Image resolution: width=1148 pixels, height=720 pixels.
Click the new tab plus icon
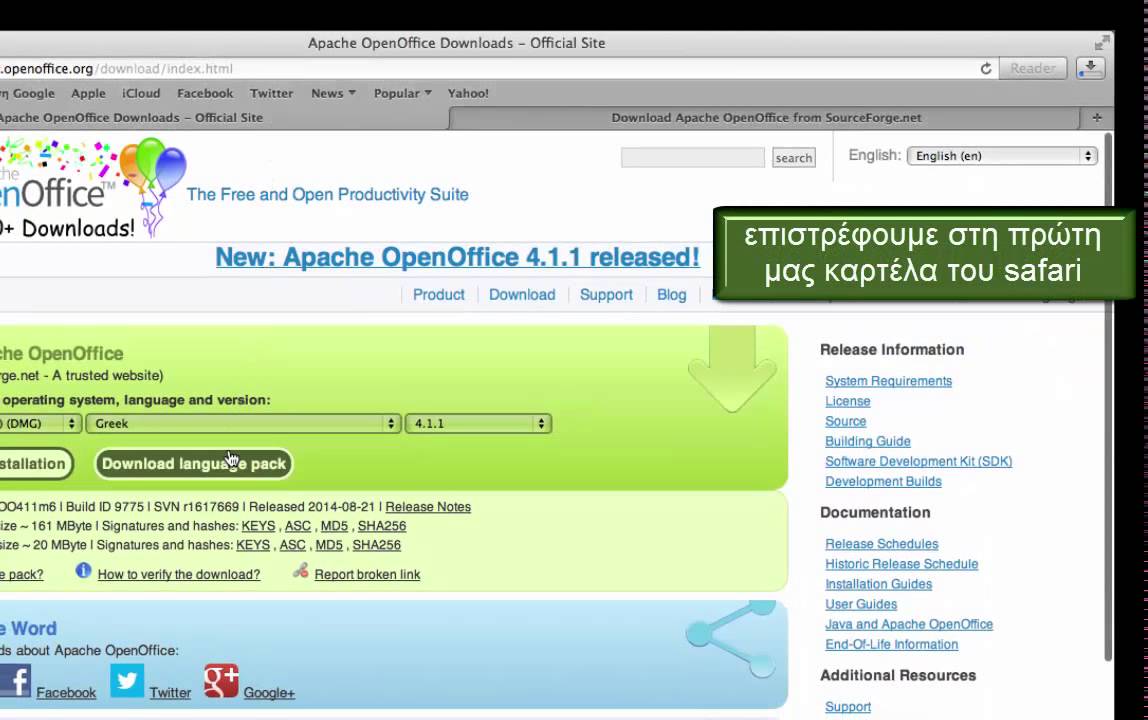pos(1097,117)
